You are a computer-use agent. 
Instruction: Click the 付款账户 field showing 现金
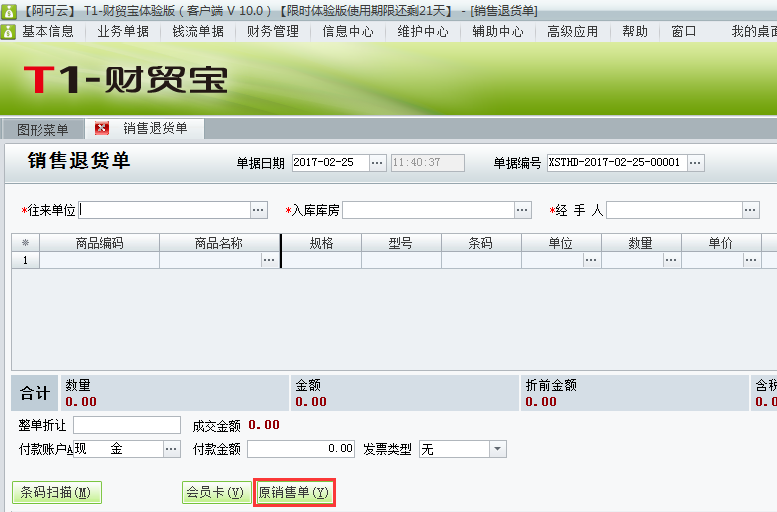pos(118,449)
